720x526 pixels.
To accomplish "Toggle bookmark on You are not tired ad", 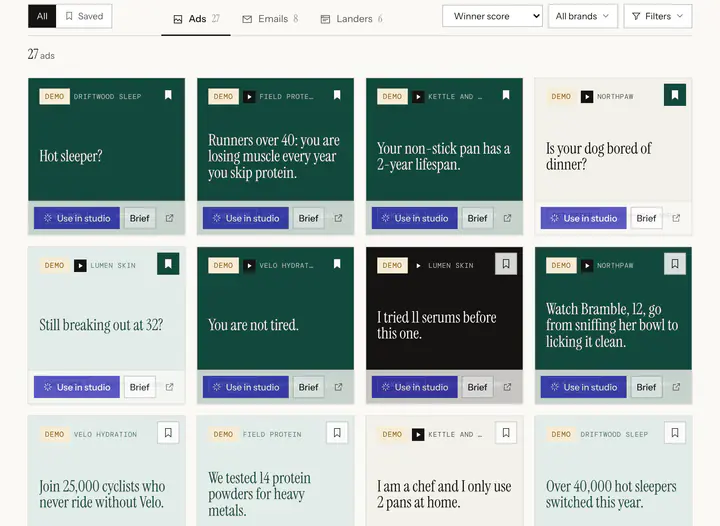I will pos(337,264).
